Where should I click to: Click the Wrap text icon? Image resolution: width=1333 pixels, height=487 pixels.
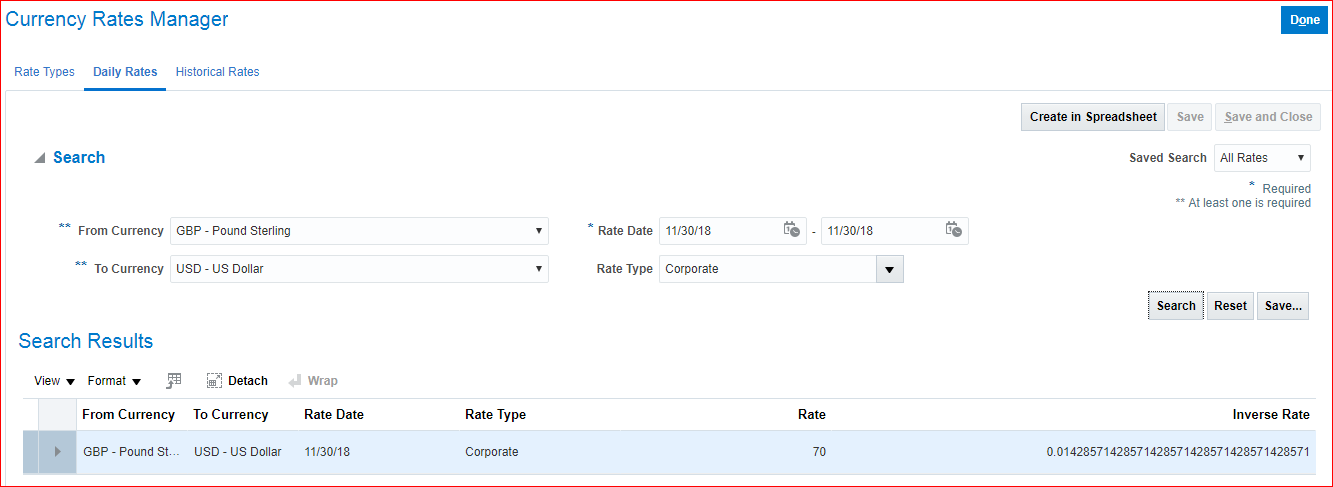[295, 381]
